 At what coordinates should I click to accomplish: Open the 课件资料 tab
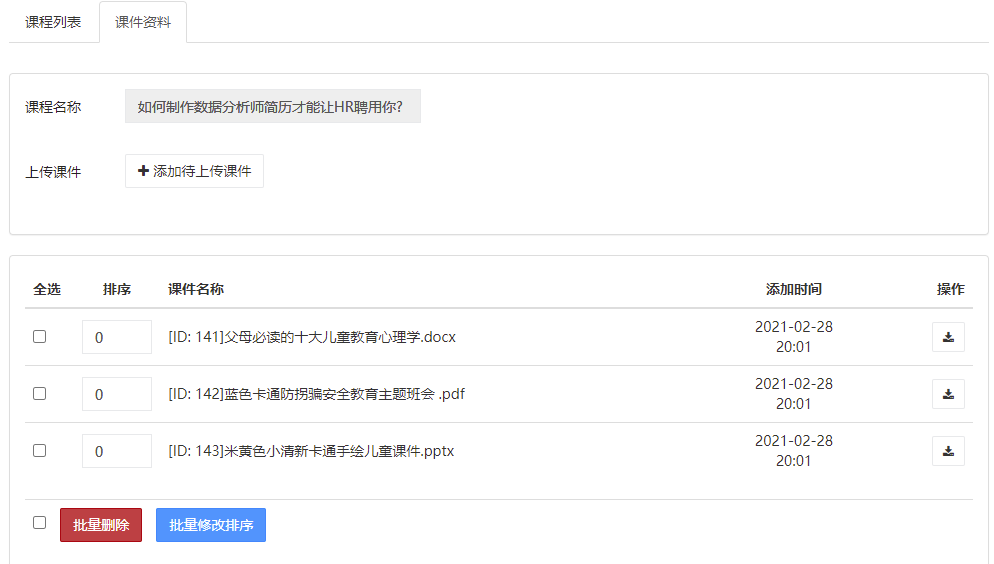(143, 22)
